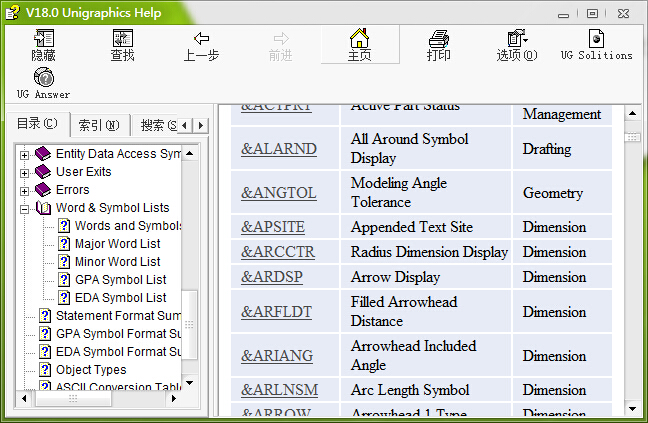Click the topic icon beside EDA Symbol Format

tap(45, 352)
